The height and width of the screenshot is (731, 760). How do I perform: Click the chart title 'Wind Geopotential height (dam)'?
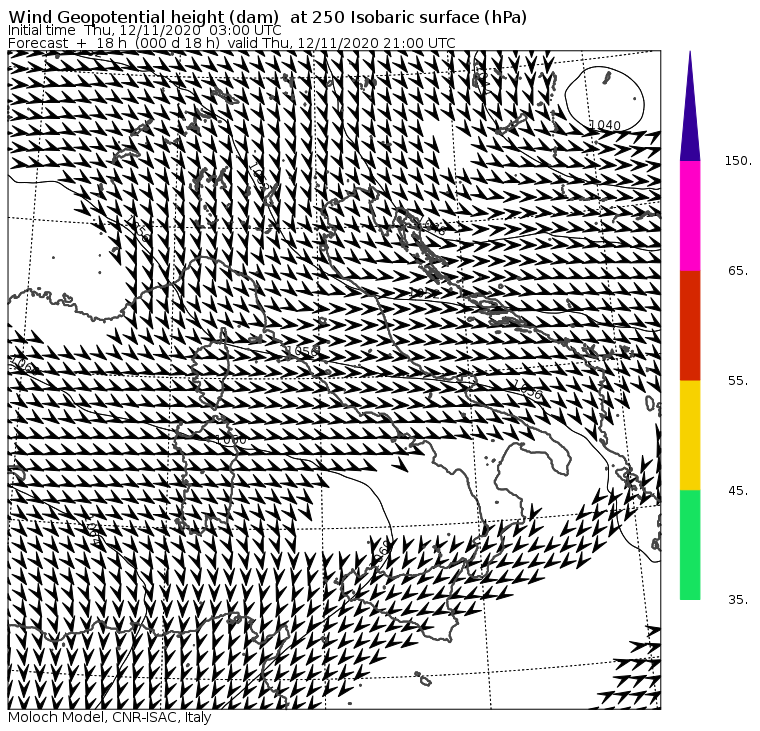click(143, 17)
